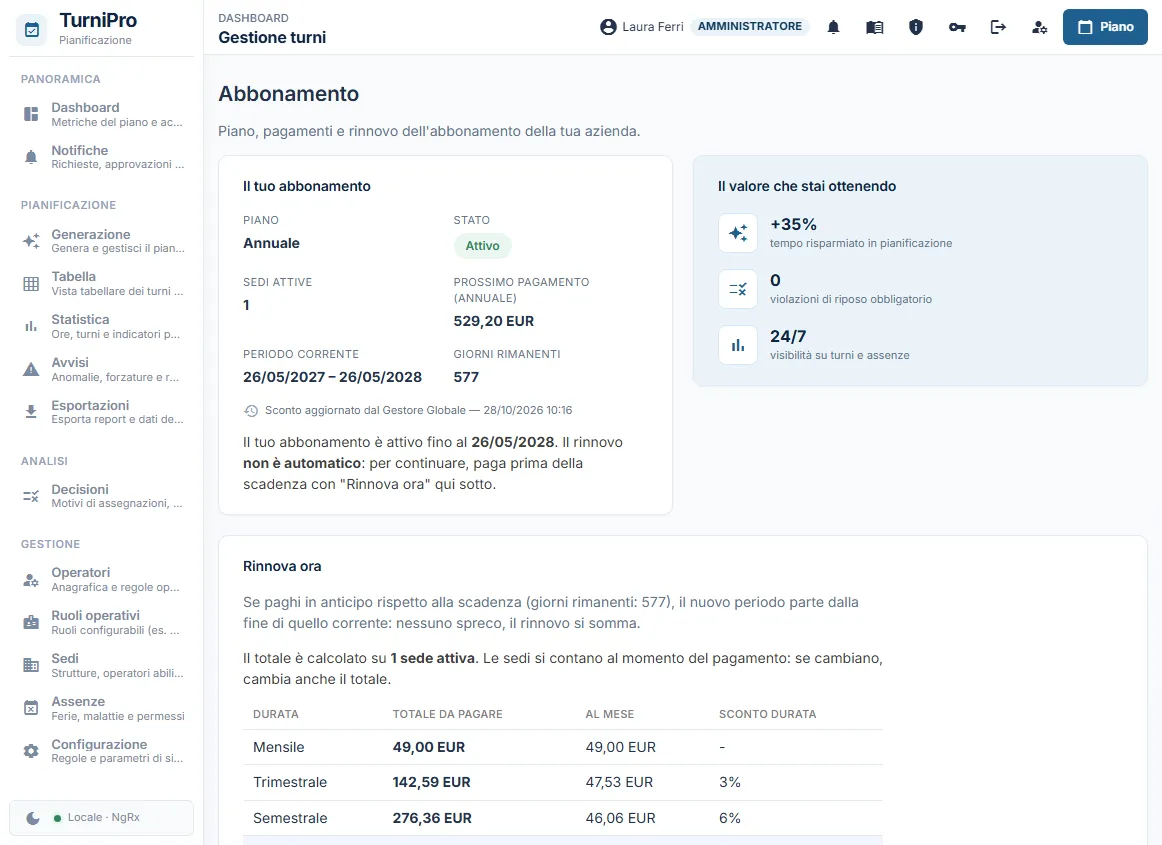
Task: Click the 276,36 EUR total cell
Action: (432, 818)
